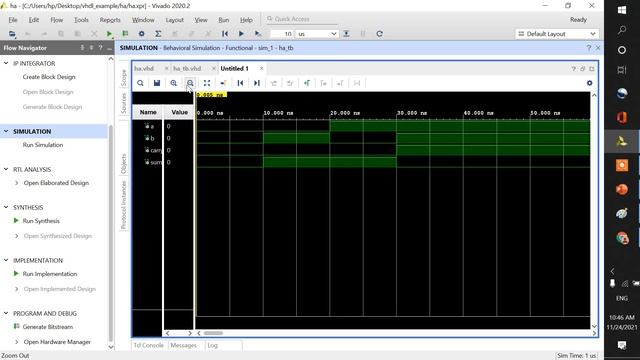
Task: Zoom in on the waveform
Action: coord(173,83)
